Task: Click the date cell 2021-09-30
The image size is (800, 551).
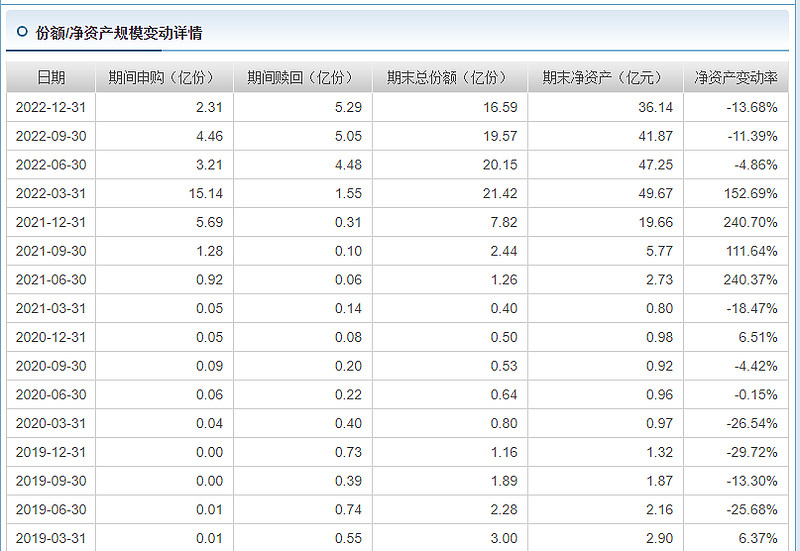Action: 51,251
